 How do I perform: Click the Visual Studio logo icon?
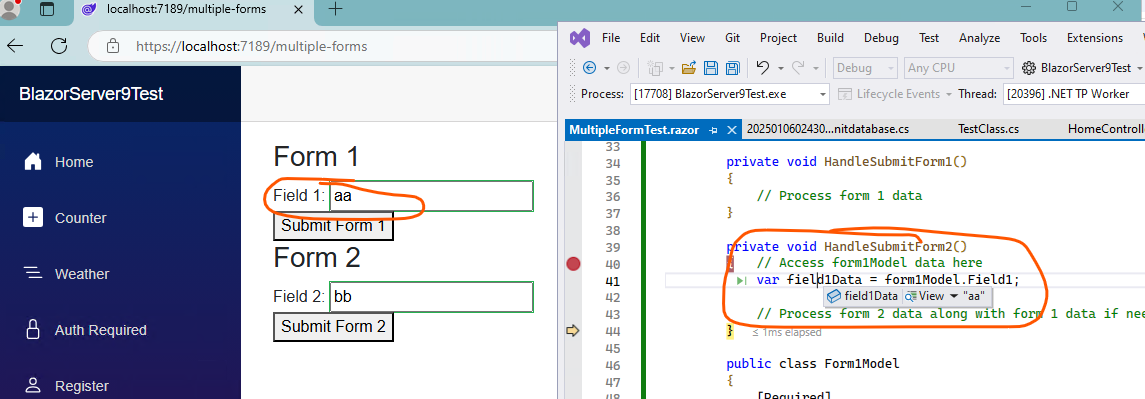[580, 38]
